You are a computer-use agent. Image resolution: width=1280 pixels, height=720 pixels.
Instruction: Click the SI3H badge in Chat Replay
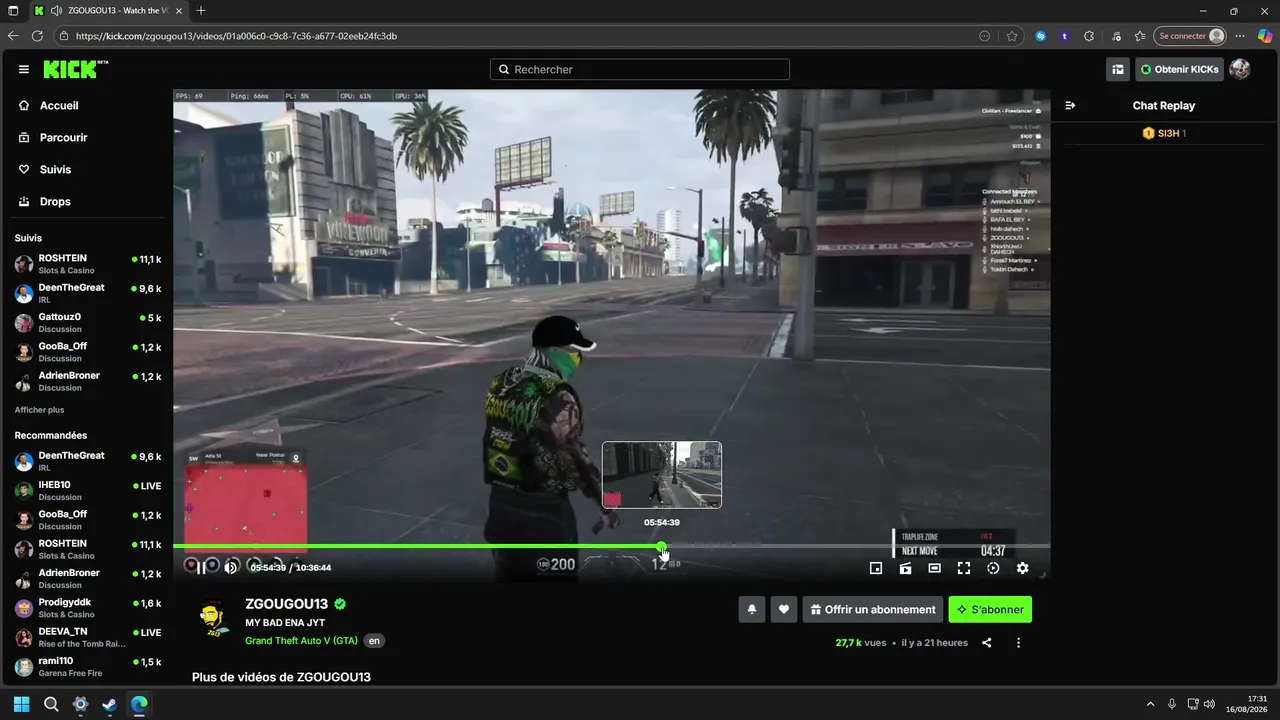click(1164, 133)
